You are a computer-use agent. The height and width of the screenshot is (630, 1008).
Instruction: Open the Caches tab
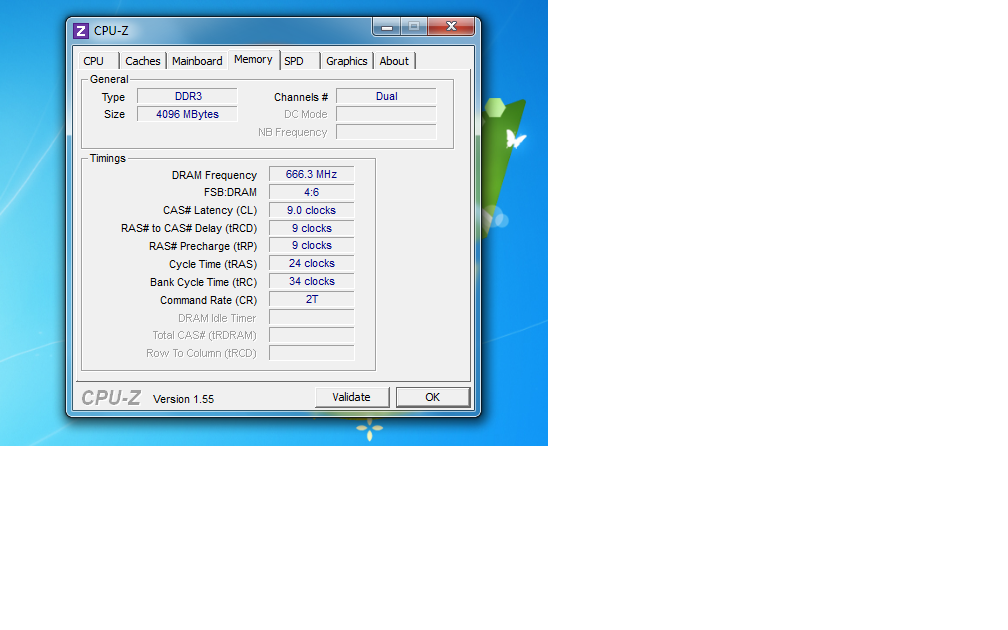tap(143, 61)
